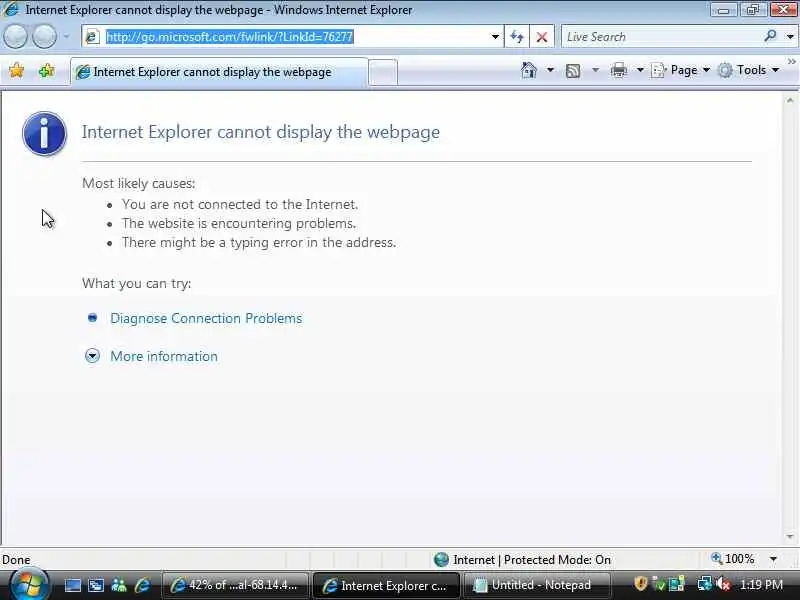This screenshot has width=800, height=600.
Task: Click the people quick launch icon
Action: pyautogui.click(x=119, y=585)
